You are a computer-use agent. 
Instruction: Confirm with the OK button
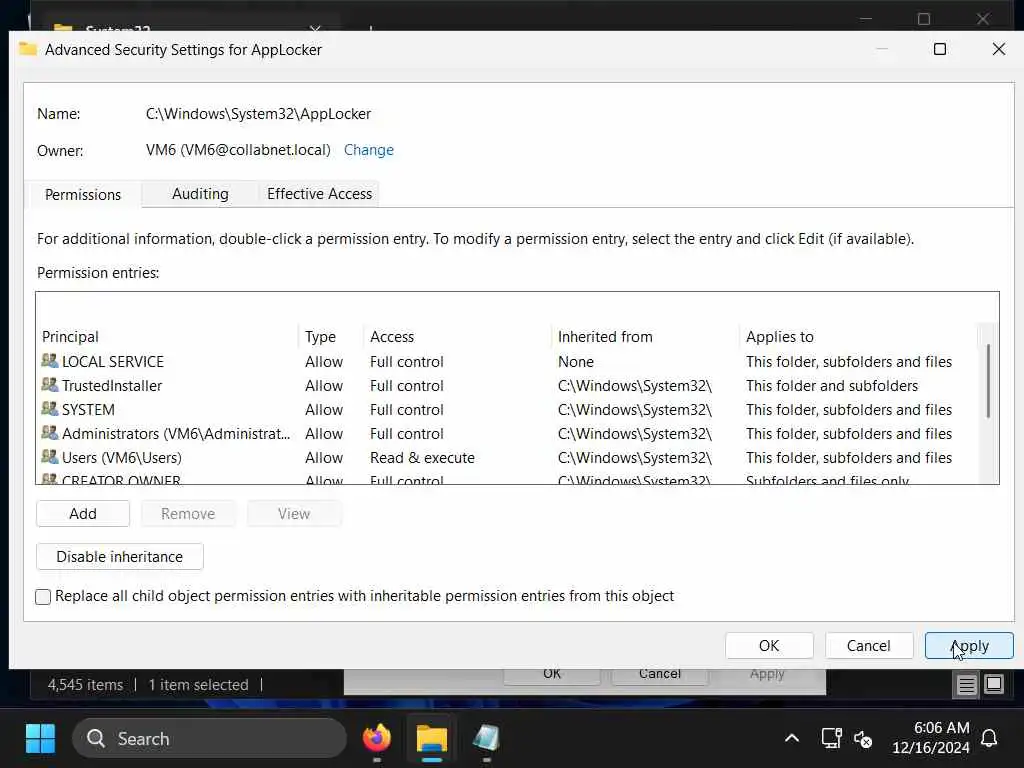(x=769, y=645)
